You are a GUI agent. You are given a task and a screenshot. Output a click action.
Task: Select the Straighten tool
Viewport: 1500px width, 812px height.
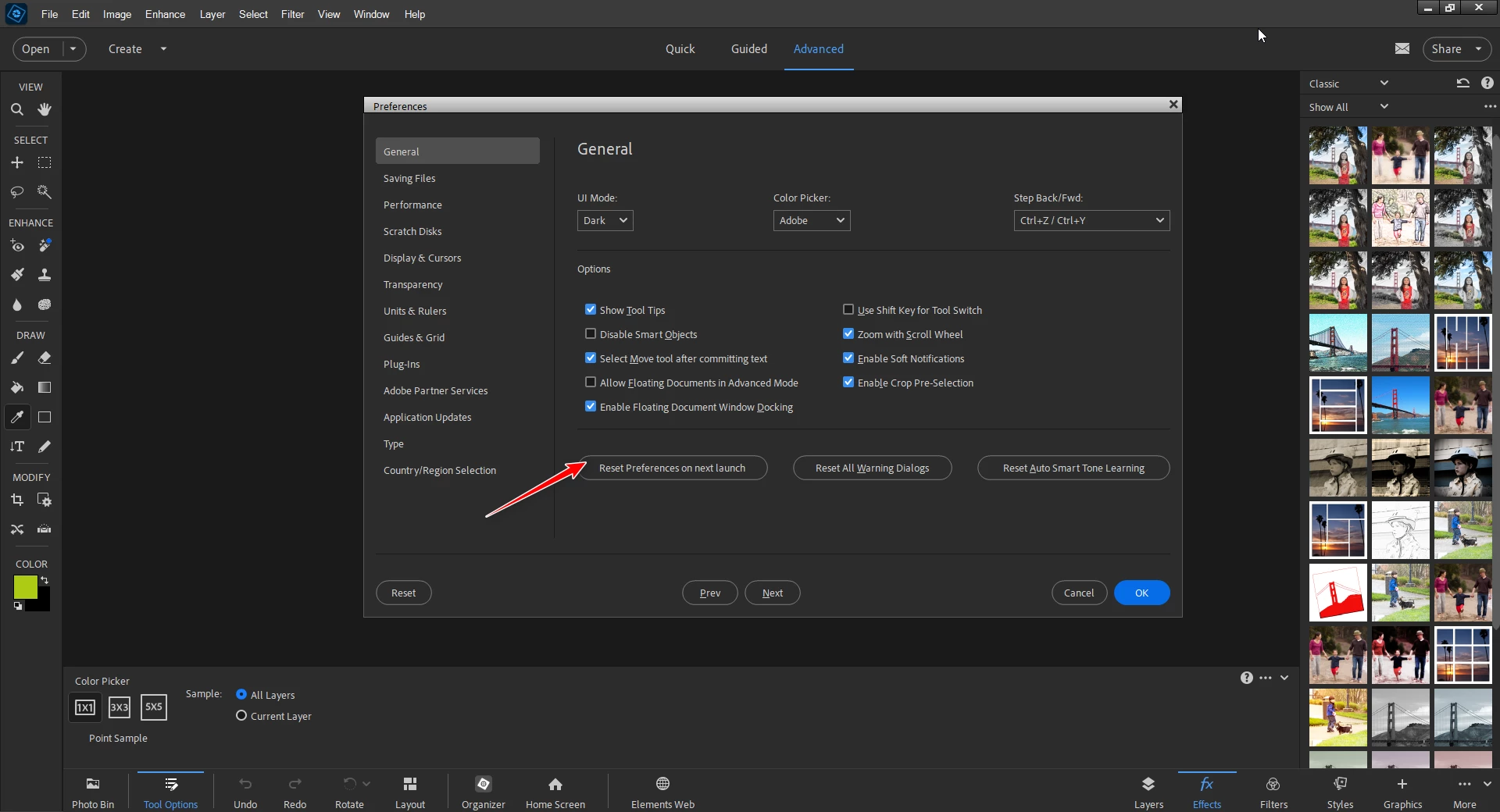45,529
